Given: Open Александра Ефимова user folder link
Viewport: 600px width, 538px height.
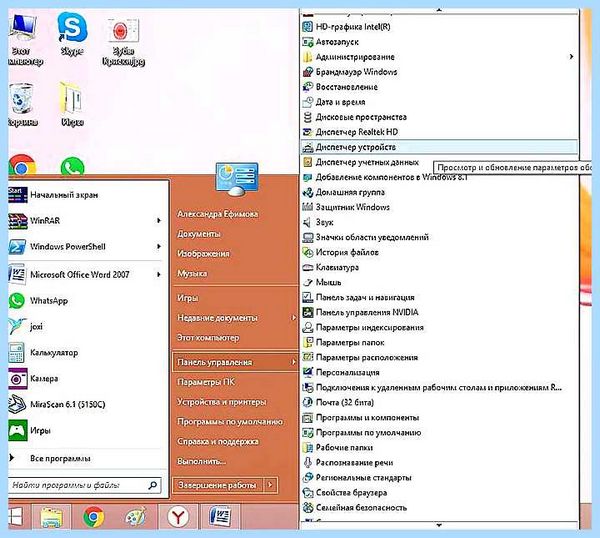Looking at the screenshot, I should (x=217, y=214).
